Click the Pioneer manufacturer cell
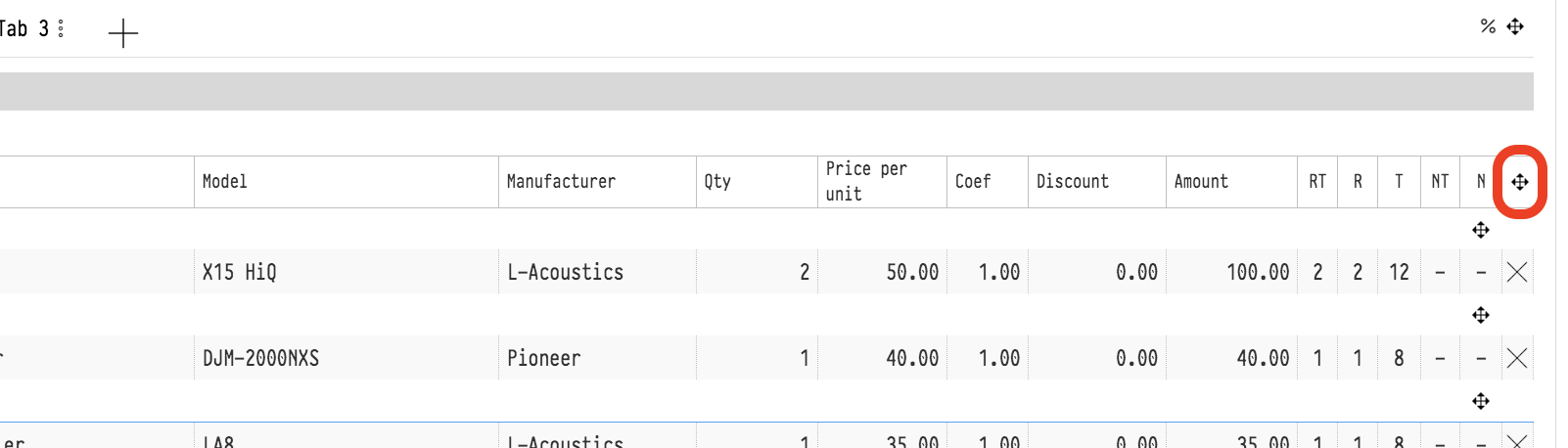 click(x=544, y=358)
